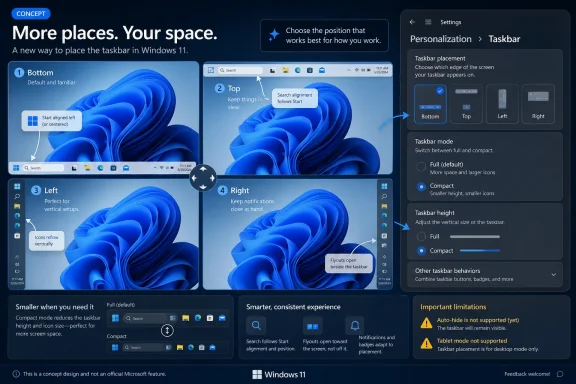The width and height of the screenshot is (576, 384).
Task: Open Task View in the Bottom preview taskbar
Action: click(74, 168)
